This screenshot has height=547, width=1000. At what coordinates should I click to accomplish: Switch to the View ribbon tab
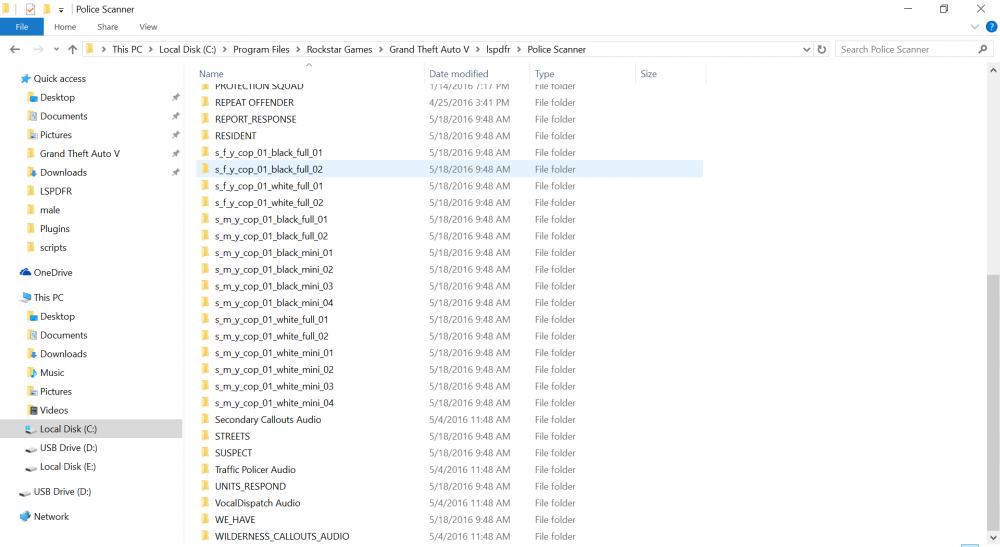coord(148,27)
